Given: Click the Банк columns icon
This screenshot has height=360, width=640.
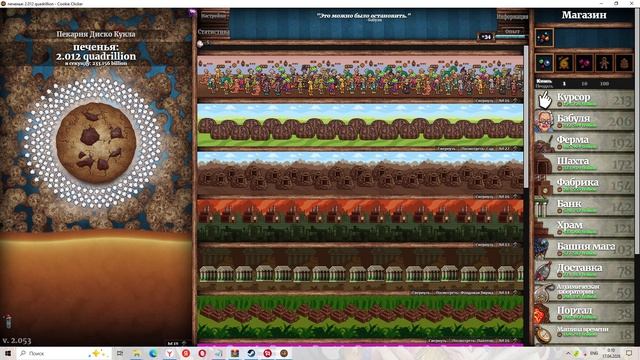Looking at the screenshot, I should coord(543,207).
